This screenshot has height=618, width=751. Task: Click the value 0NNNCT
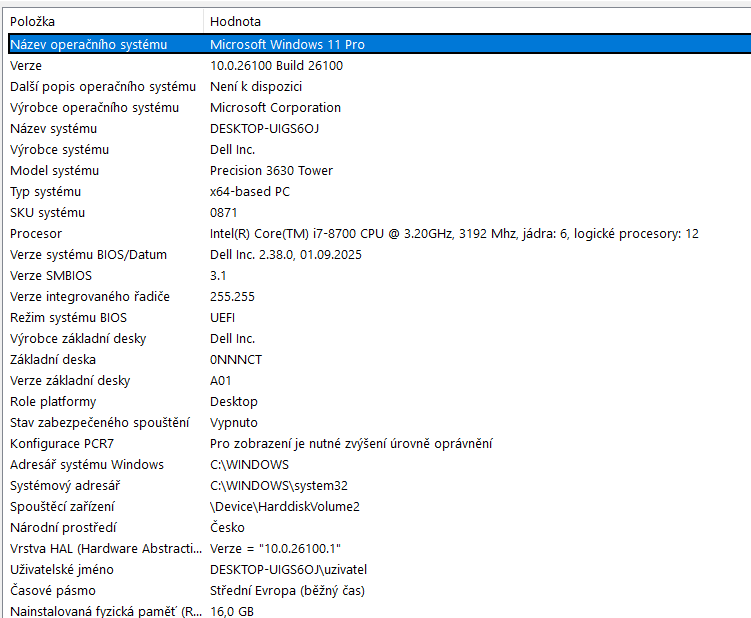pyautogui.click(x=236, y=360)
